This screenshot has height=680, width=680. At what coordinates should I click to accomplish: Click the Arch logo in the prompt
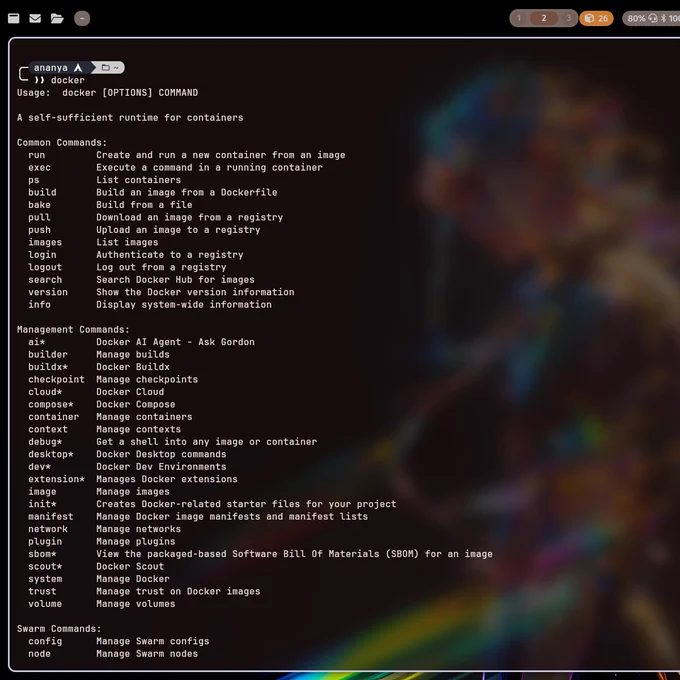[x=78, y=68]
